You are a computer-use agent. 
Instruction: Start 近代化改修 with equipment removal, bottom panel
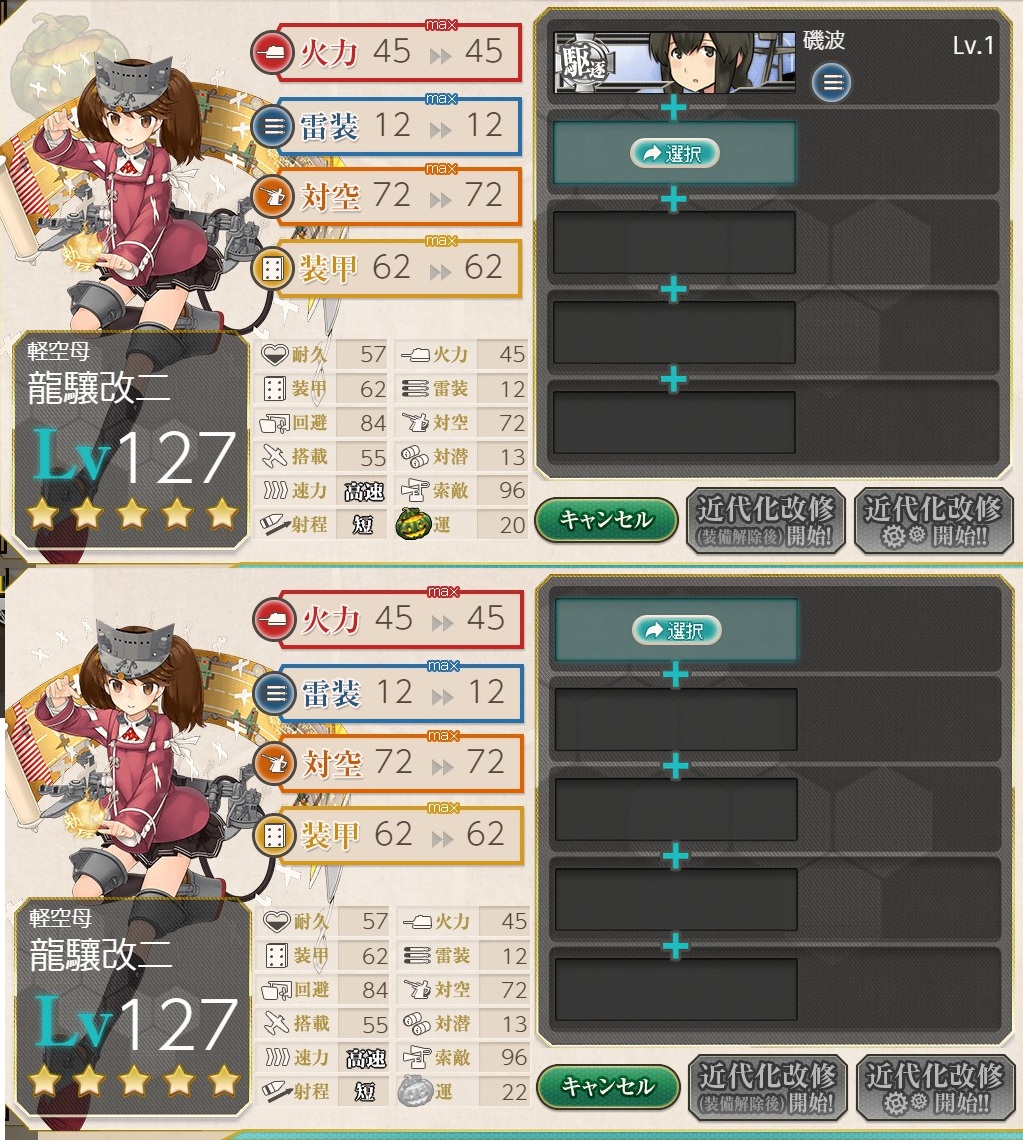click(768, 1088)
